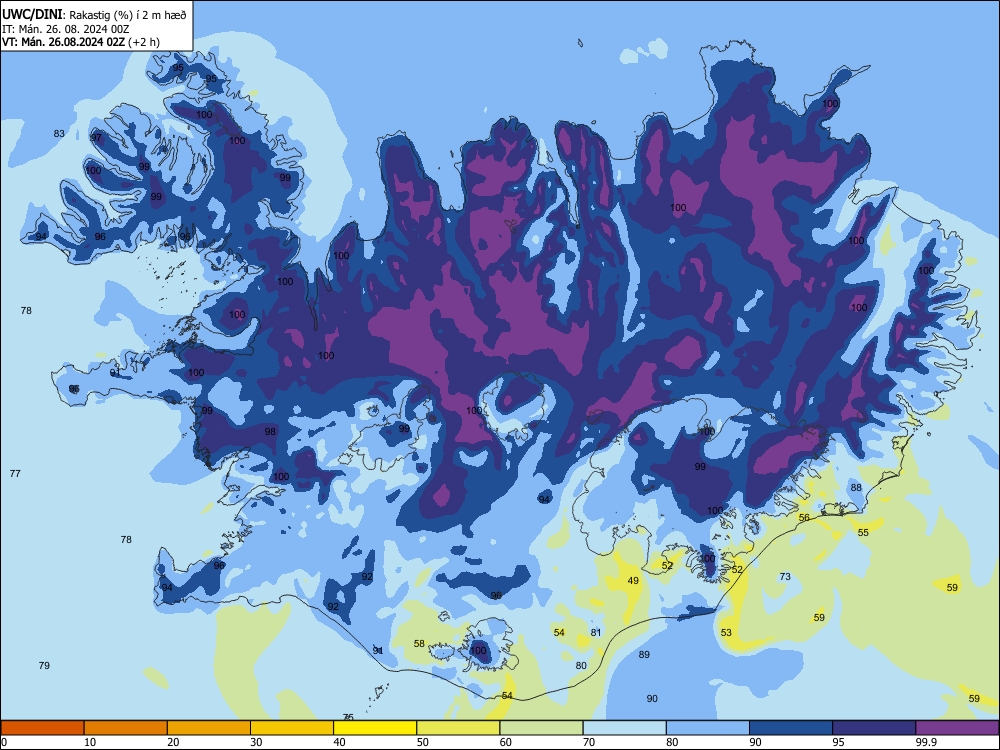Click the humidity value '55' on the map

[x=864, y=533]
